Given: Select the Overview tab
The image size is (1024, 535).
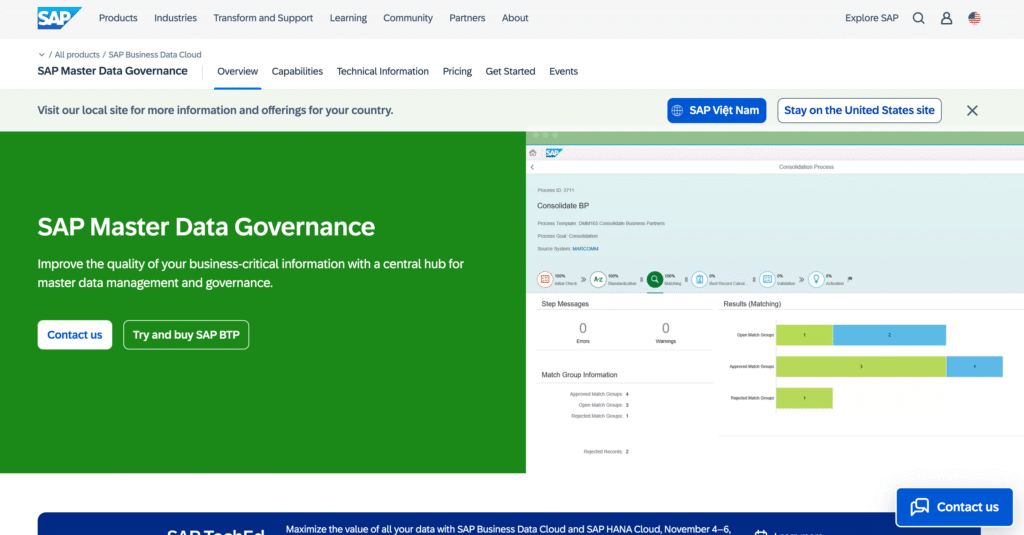Looking at the screenshot, I should [x=238, y=71].
